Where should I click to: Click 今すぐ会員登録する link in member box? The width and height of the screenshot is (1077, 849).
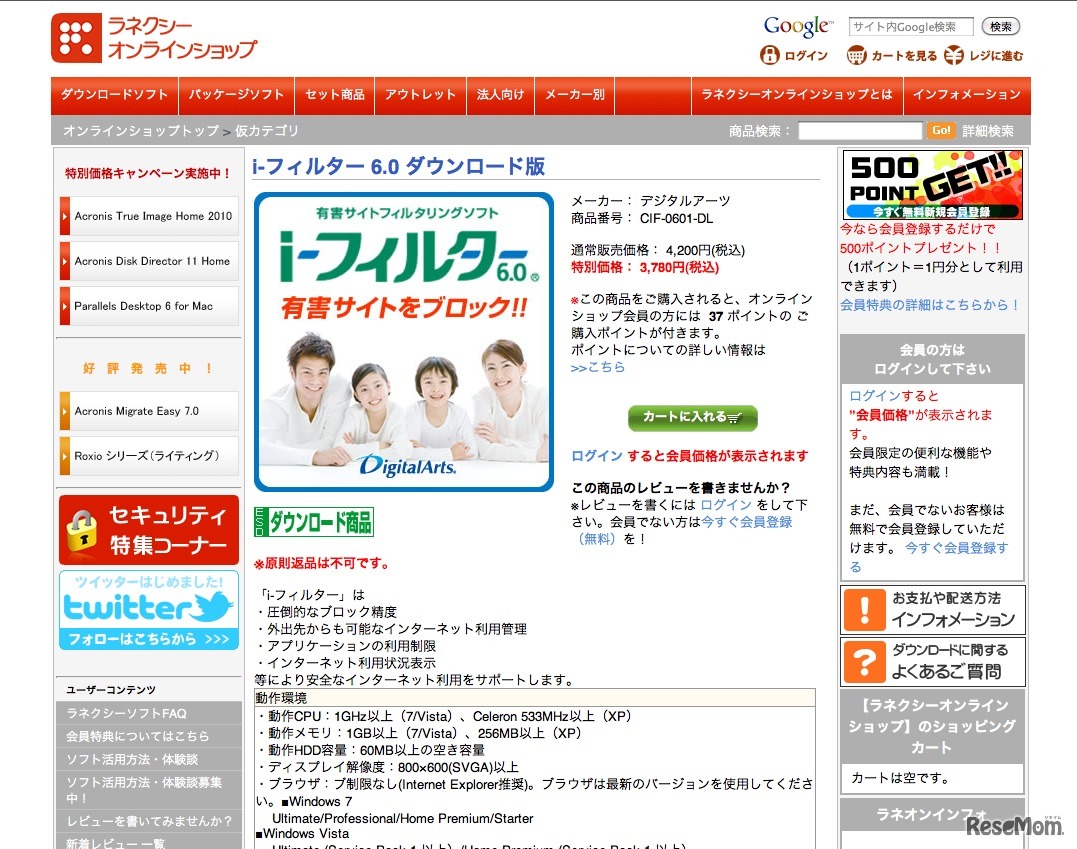pos(956,548)
